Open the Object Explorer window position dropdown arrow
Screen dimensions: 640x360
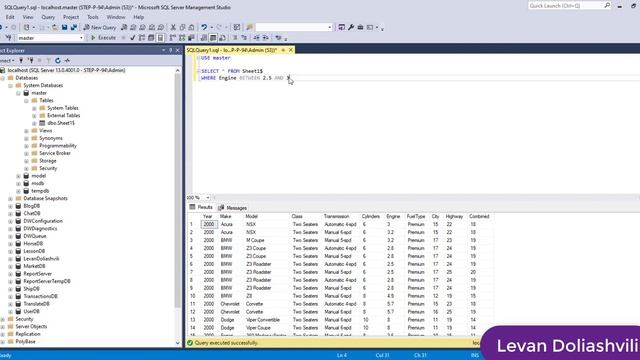(164, 50)
